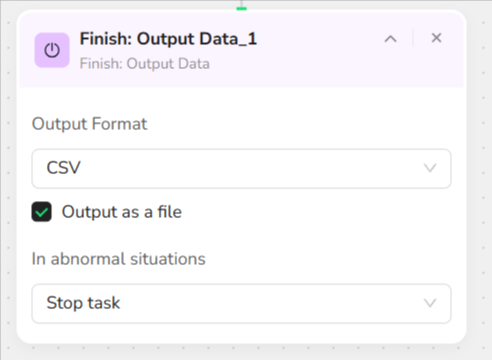The image size is (492, 360).
Task: Click the chevron arrow in the CSV field
Action: [430, 168]
